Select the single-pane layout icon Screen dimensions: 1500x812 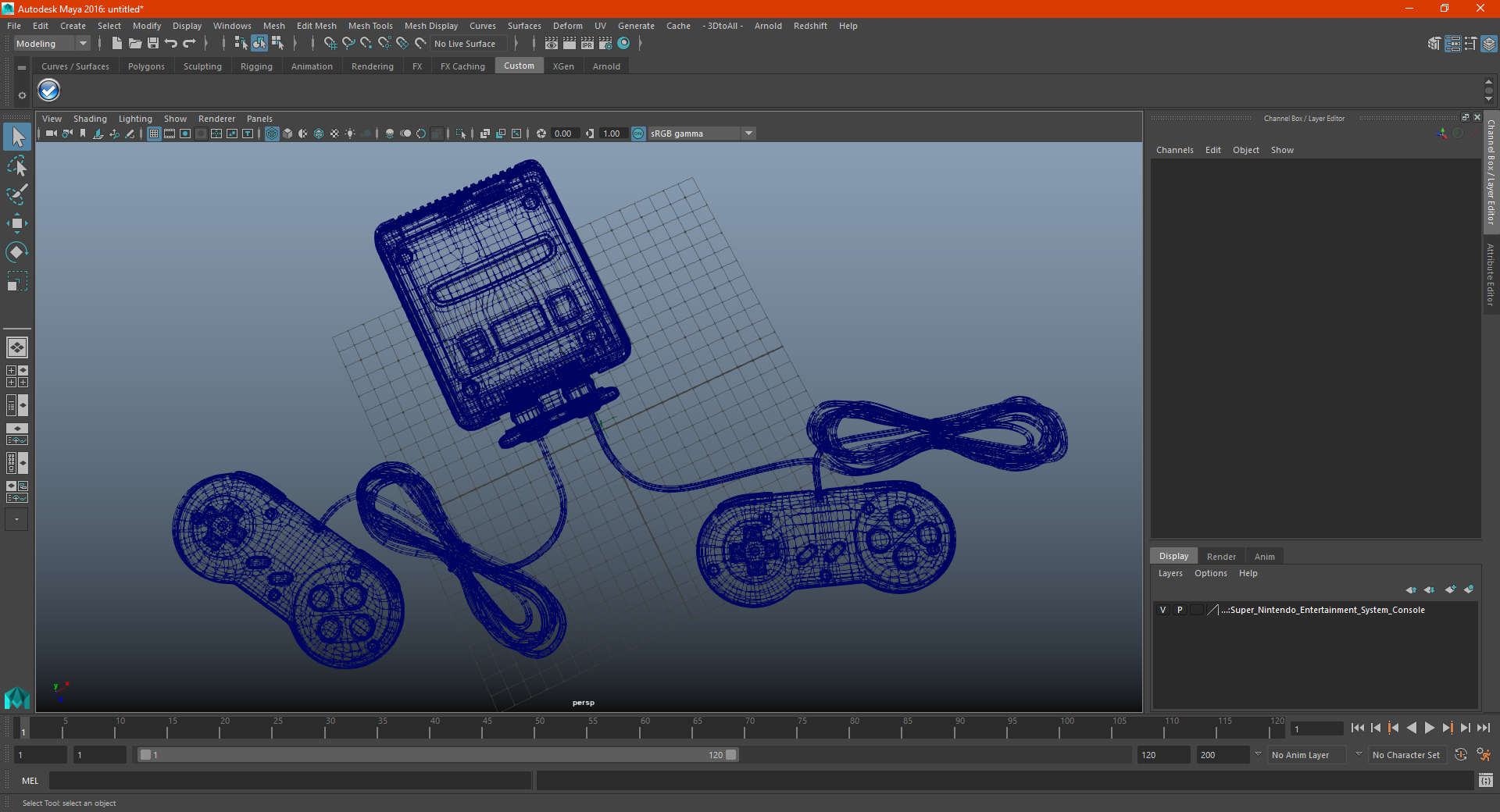[x=17, y=347]
